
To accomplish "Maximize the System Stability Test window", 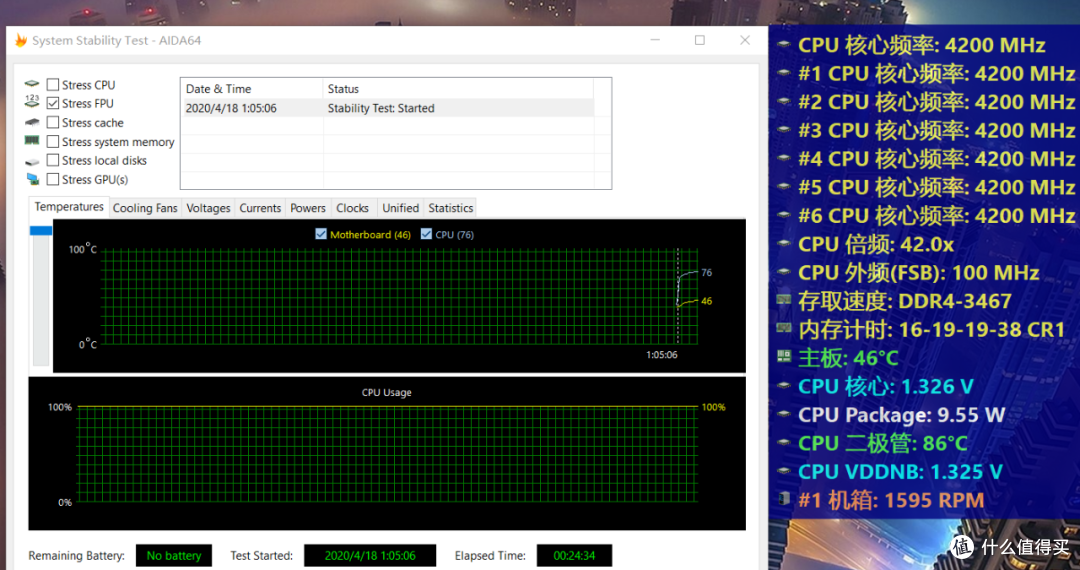I will coord(700,41).
